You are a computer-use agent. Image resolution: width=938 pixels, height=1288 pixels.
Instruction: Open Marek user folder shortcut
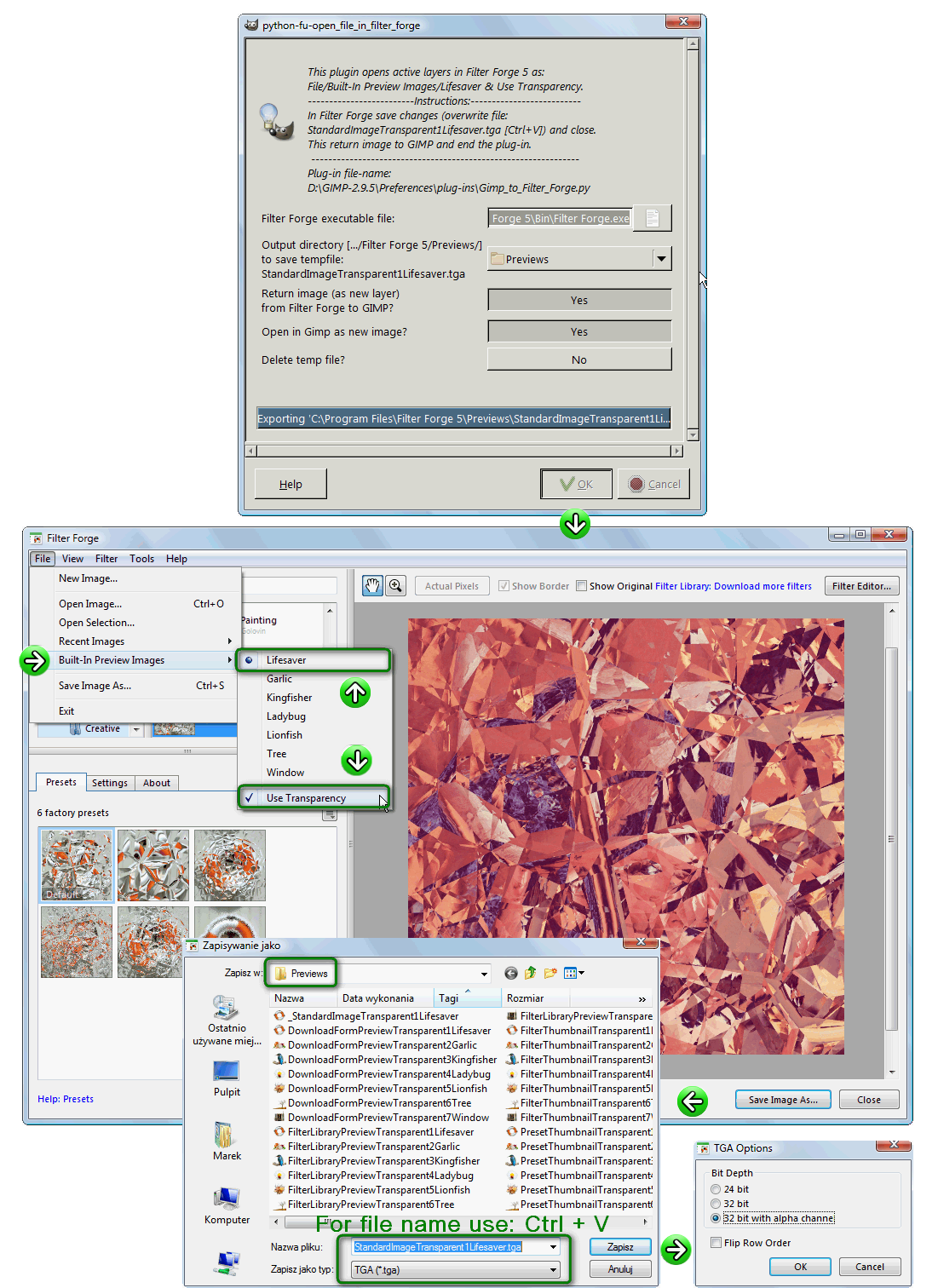[x=227, y=1141]
